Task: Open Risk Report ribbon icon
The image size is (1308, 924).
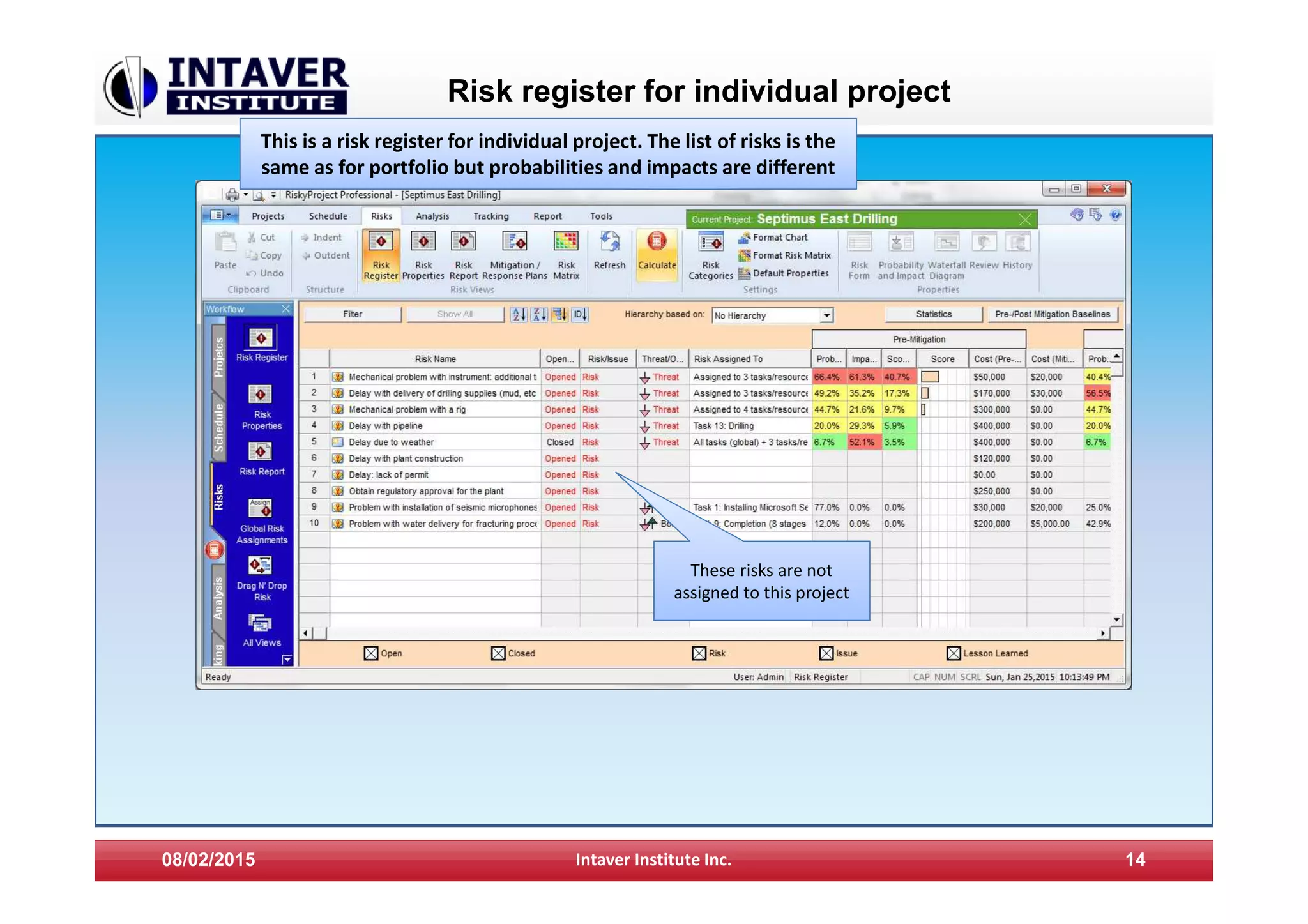Action: [x=463, y=255]
